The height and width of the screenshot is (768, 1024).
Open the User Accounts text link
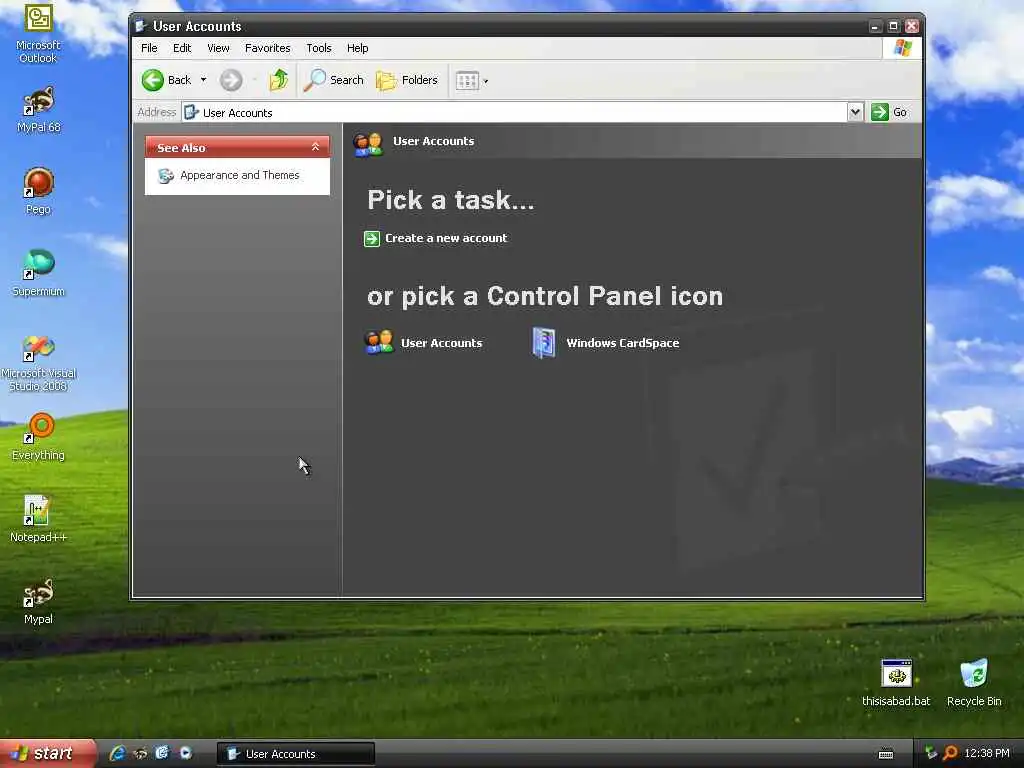(441, 343)
